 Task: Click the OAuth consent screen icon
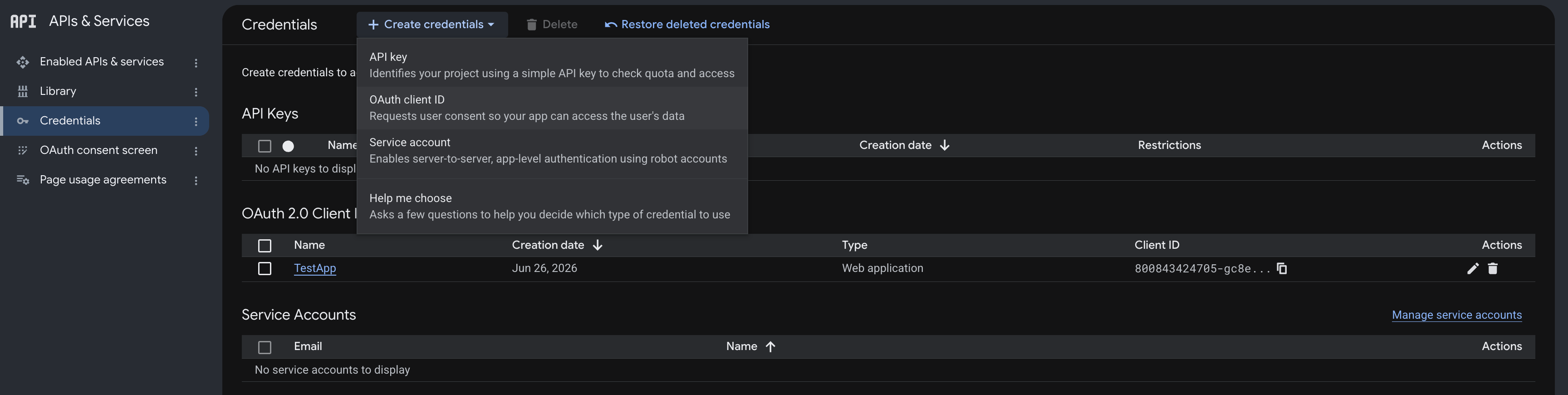(x=23, y=150)
